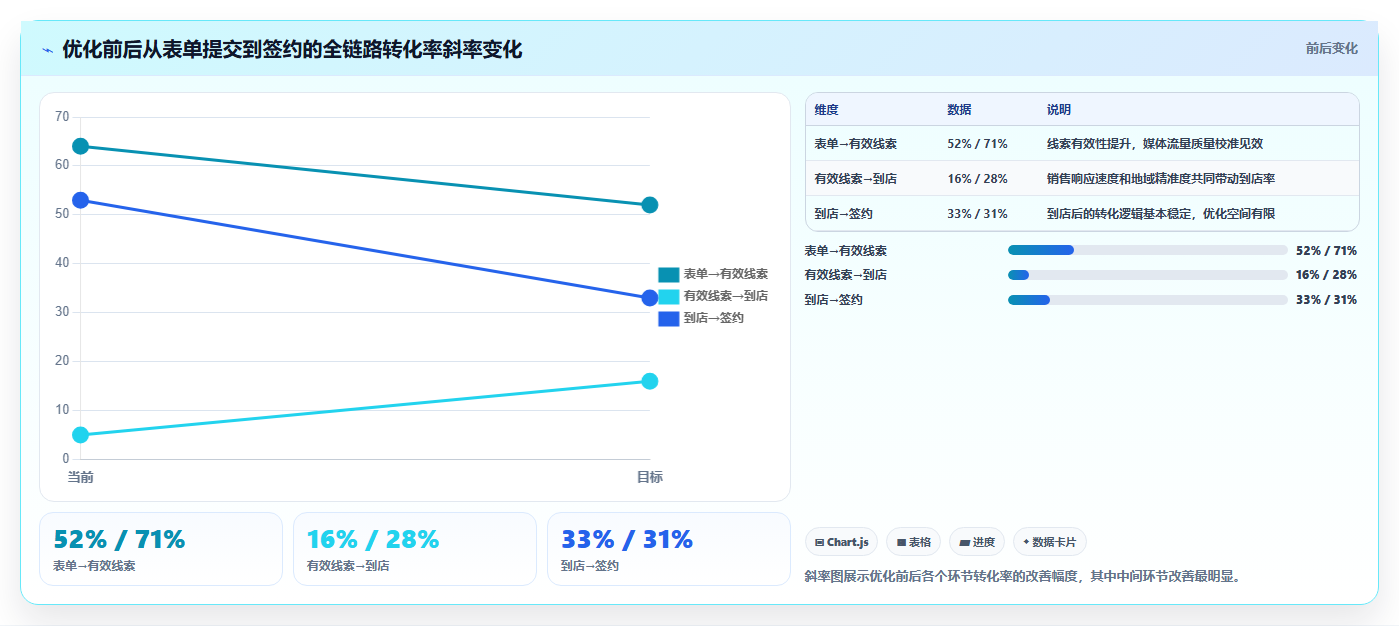Open the 52% / 71% data card

(x=161, y=549)
